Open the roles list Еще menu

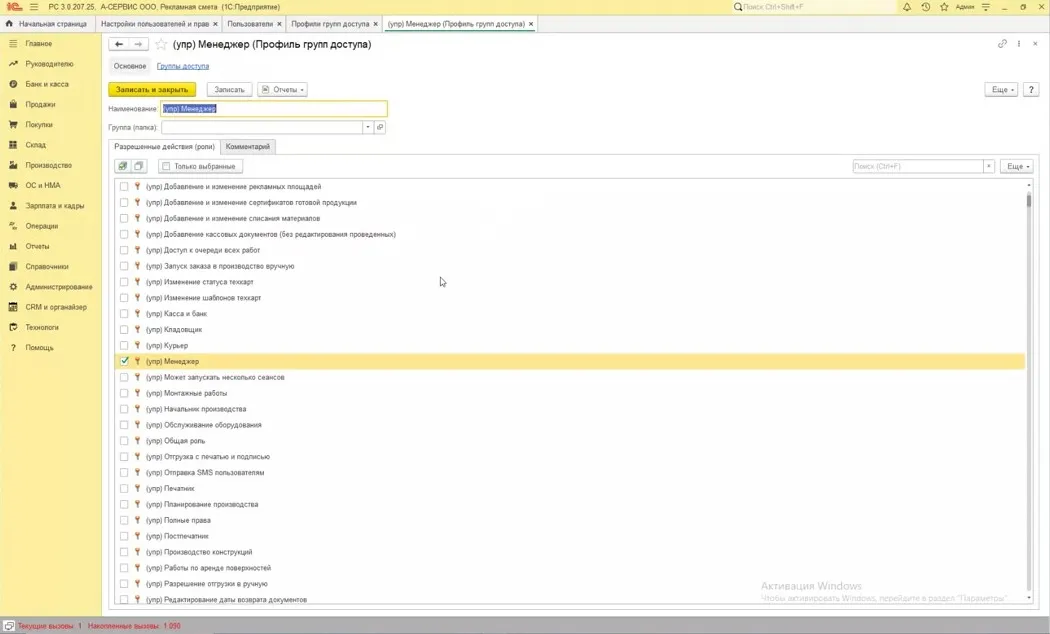1017,166
